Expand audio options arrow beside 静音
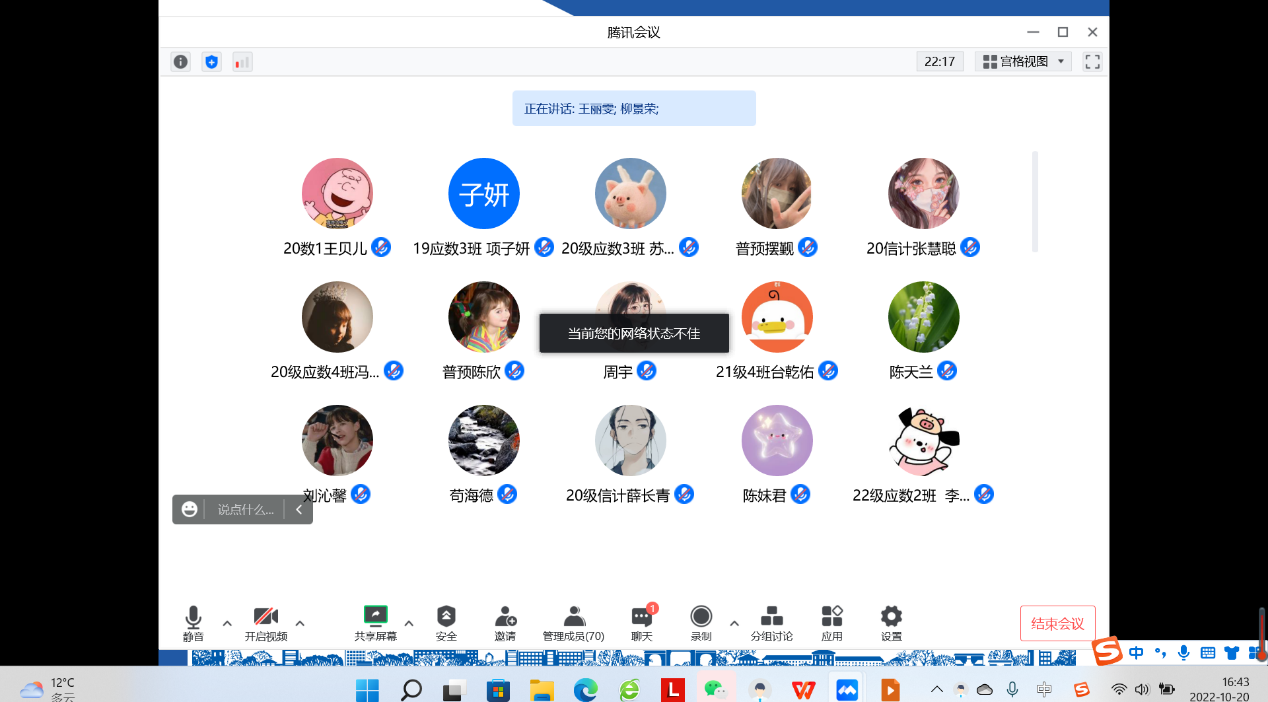 [x=227, y=623]
